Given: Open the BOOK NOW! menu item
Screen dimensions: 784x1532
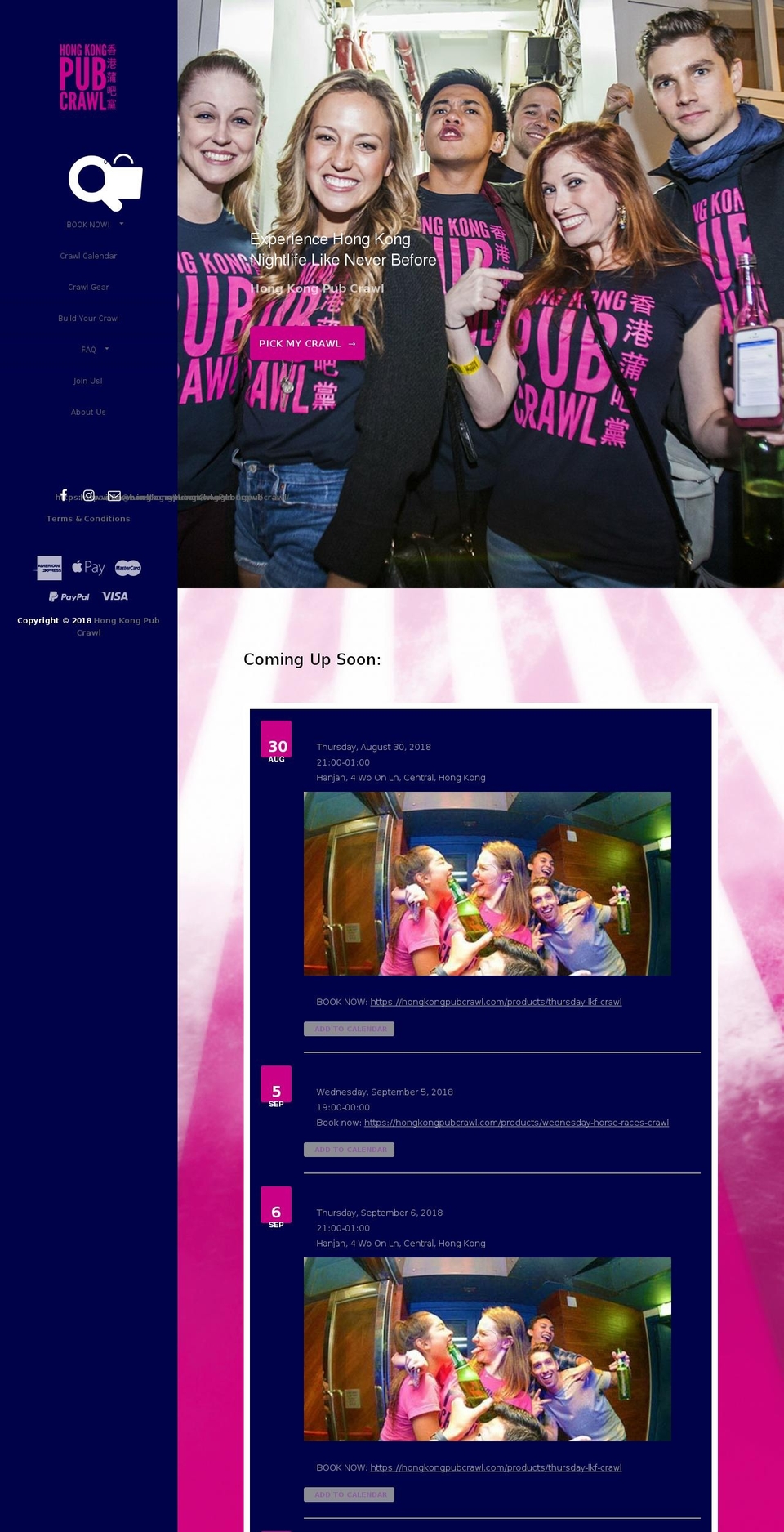Looking at the screenshot, I should point(88,225).
